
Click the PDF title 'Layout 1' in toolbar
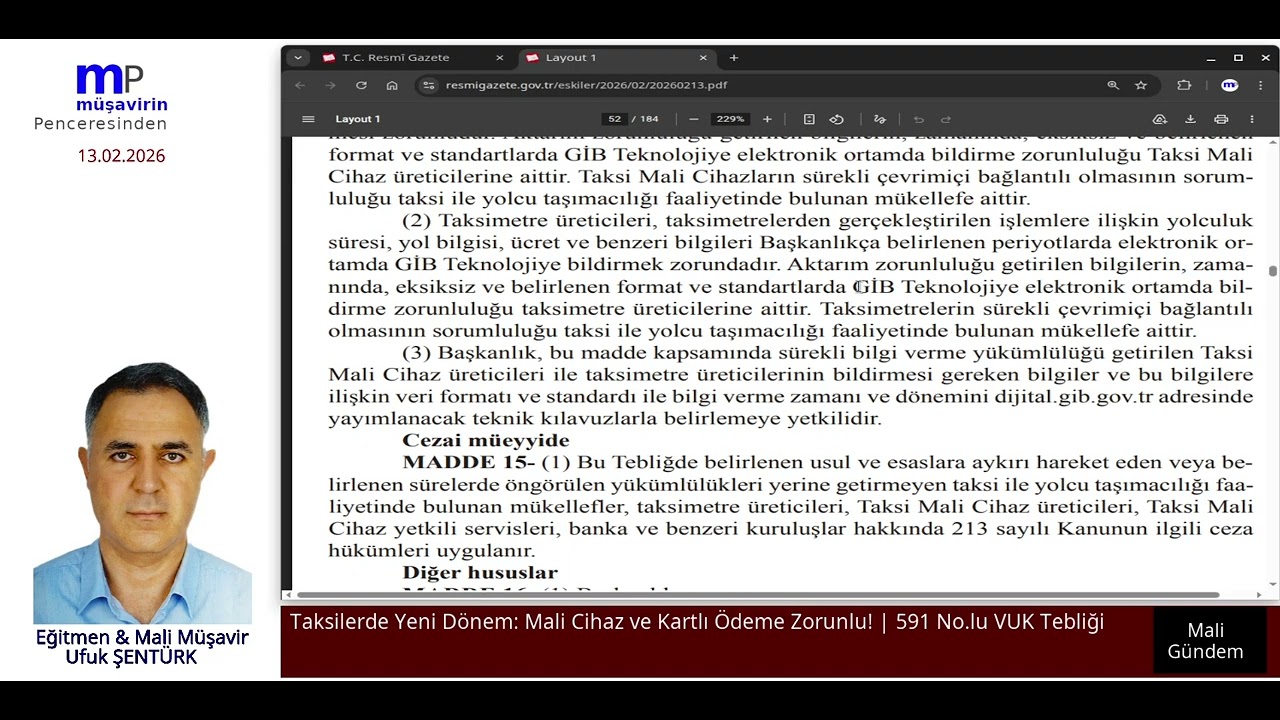click(357, 119)
